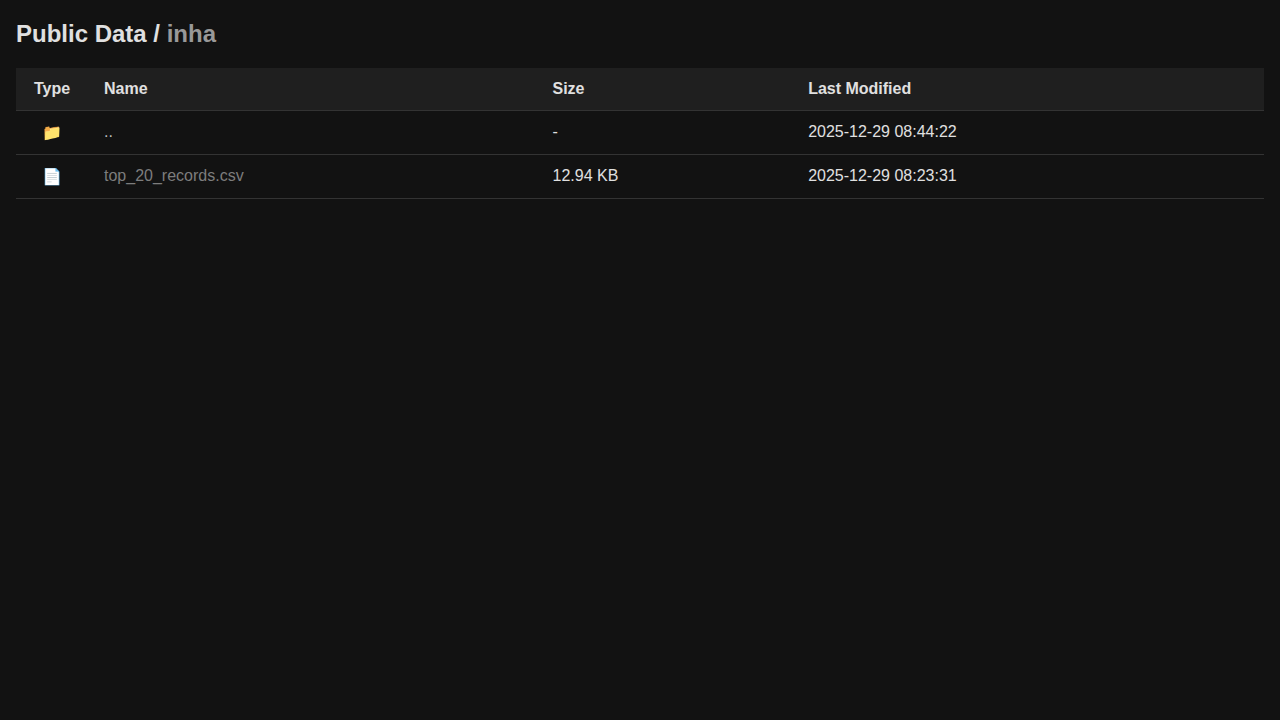Click the 08:44:22 time in parent row
This screenshot has width=1280, height=720.
(925, 132)
